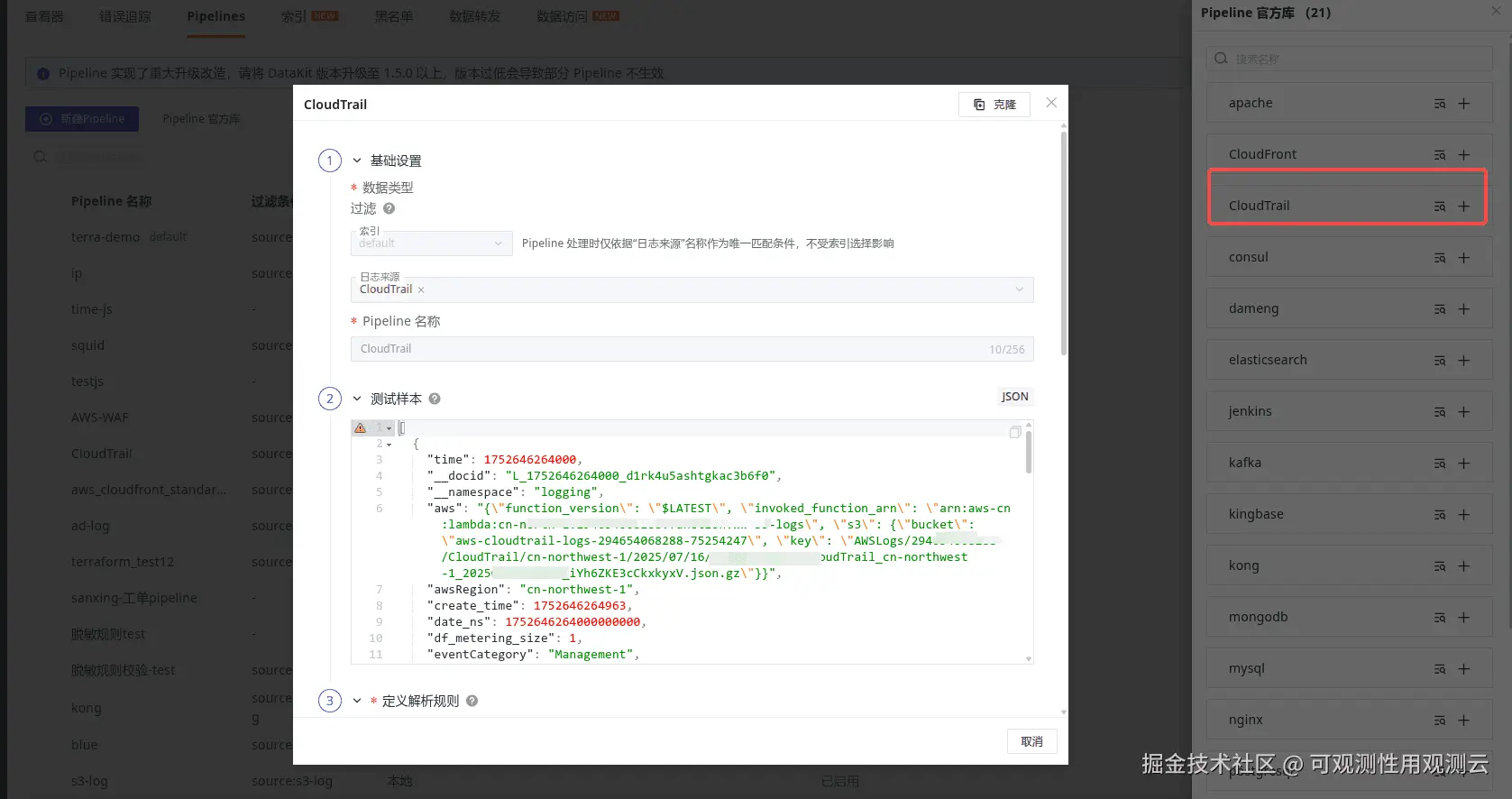Open help tooltip next to 定义解析规则

[x=472, y=701]
